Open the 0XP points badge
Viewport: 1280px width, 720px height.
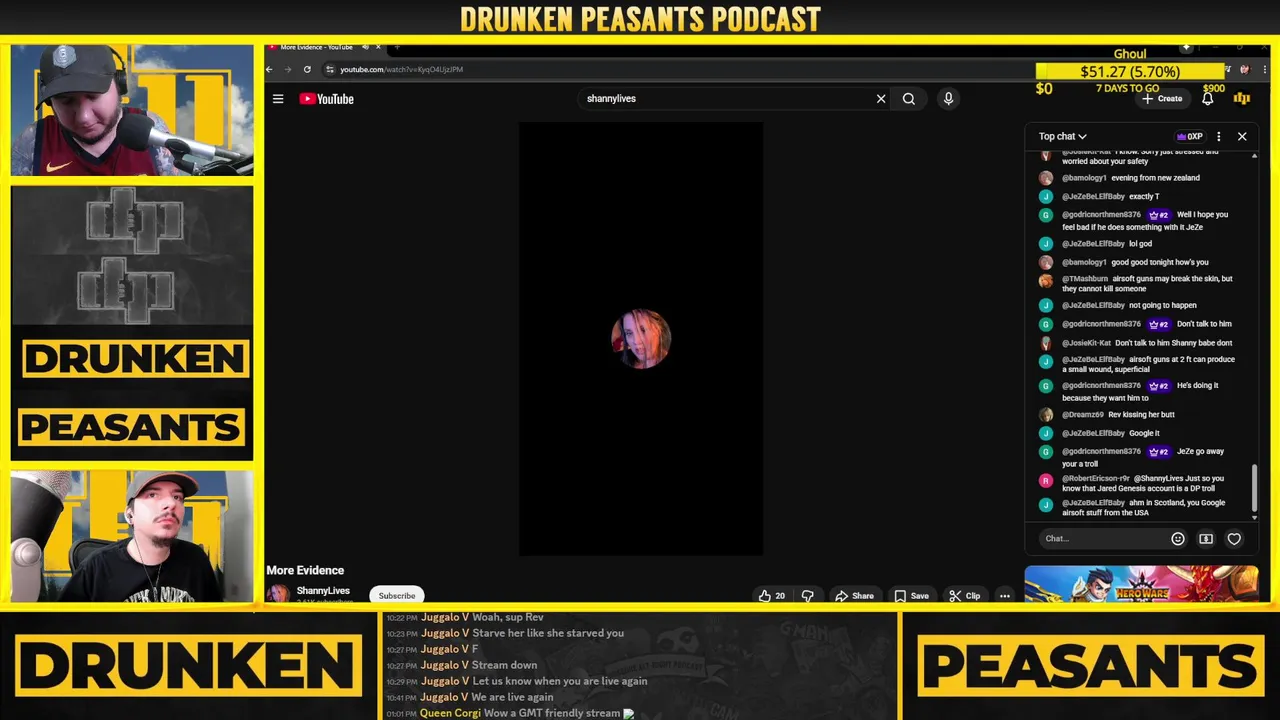click(1189, 136)
